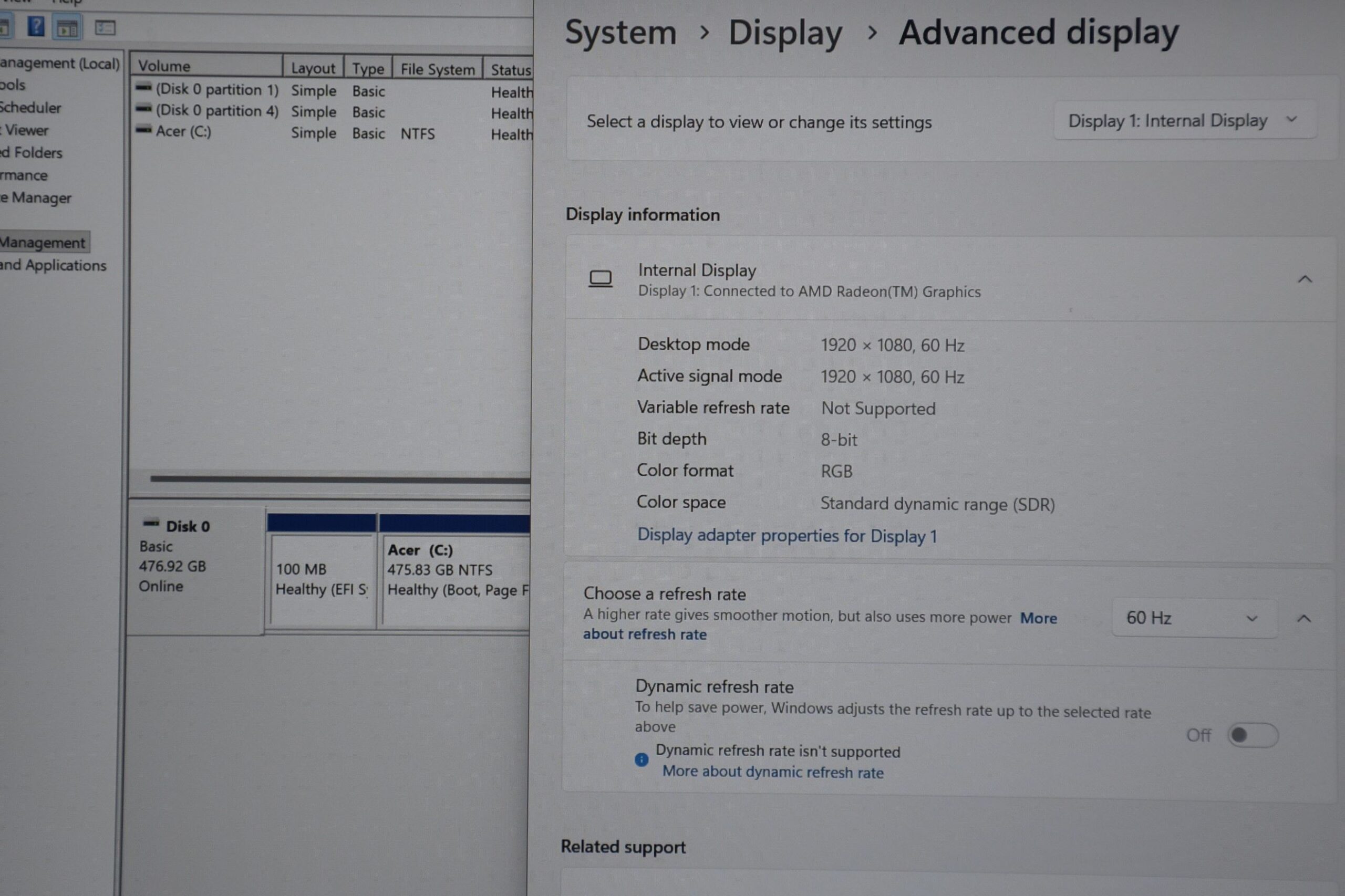Click the drive icon of Disk 0 partition 1 row
Screen dimensions: 1345x896
tap(143, 87)
